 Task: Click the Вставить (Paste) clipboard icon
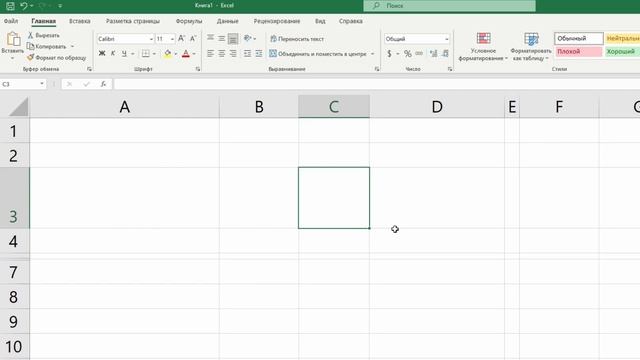coord(13,39)
